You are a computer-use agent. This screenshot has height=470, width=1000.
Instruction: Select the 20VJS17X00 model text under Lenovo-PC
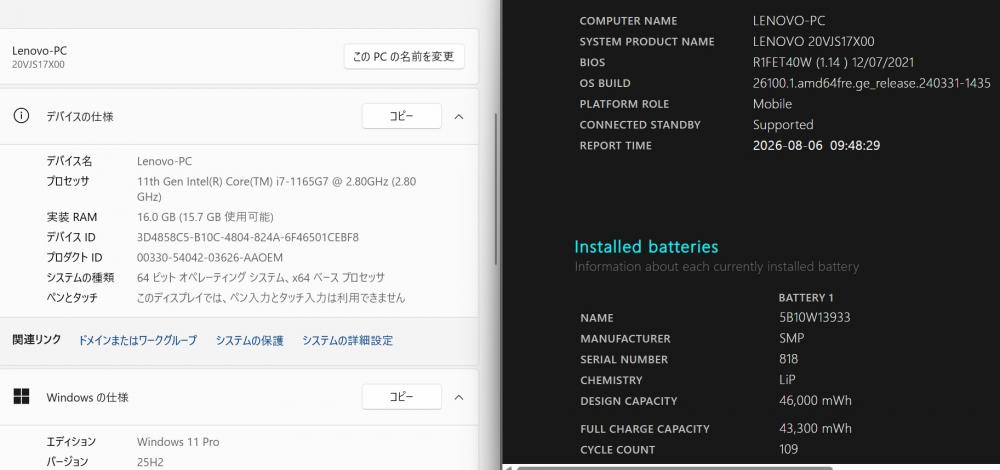(38, 64)
